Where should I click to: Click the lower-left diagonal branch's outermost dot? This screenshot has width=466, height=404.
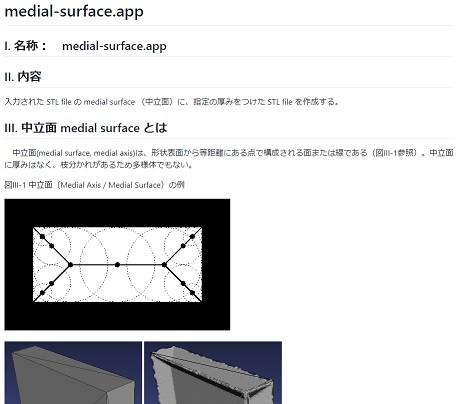(x=42, y=293)
